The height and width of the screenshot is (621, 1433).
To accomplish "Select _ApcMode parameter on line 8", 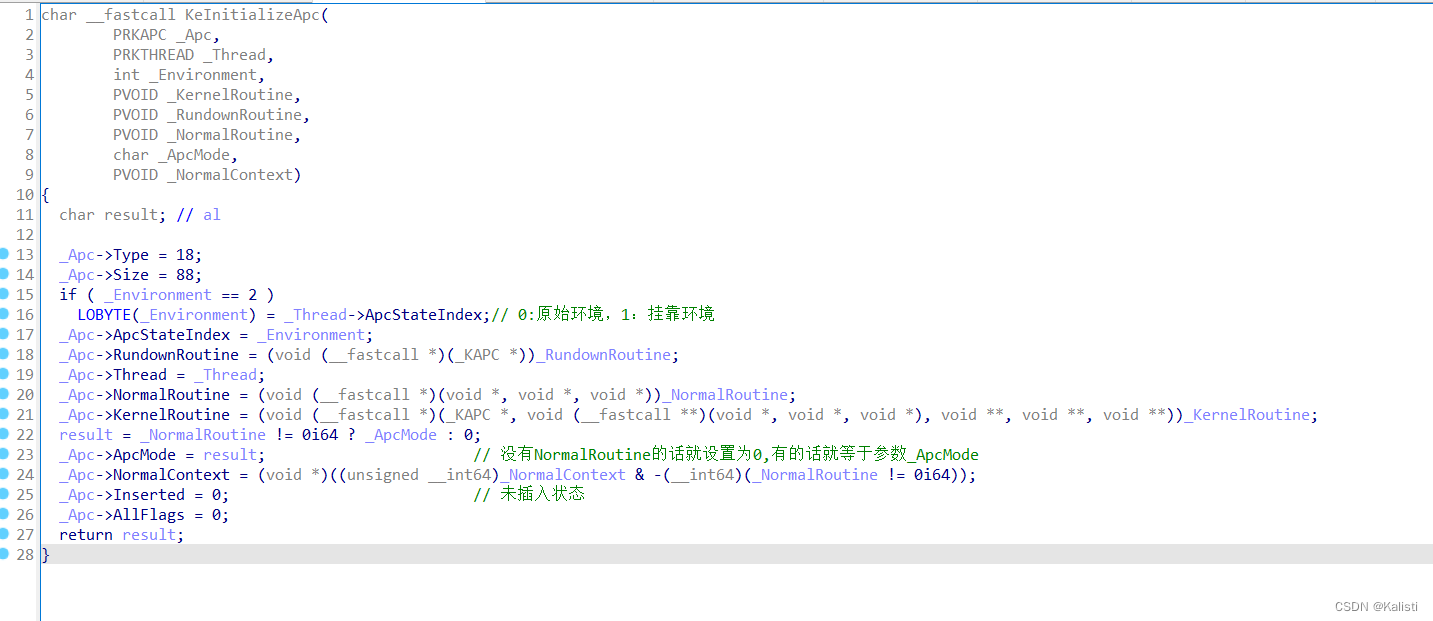I will tap(194, 155).
